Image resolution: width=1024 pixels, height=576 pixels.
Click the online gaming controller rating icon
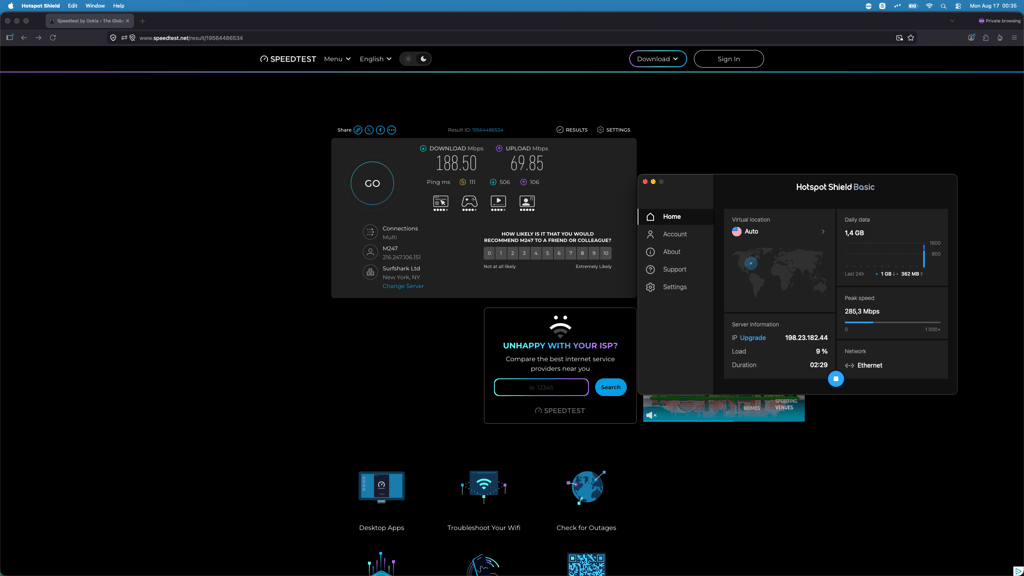(470, 202)
